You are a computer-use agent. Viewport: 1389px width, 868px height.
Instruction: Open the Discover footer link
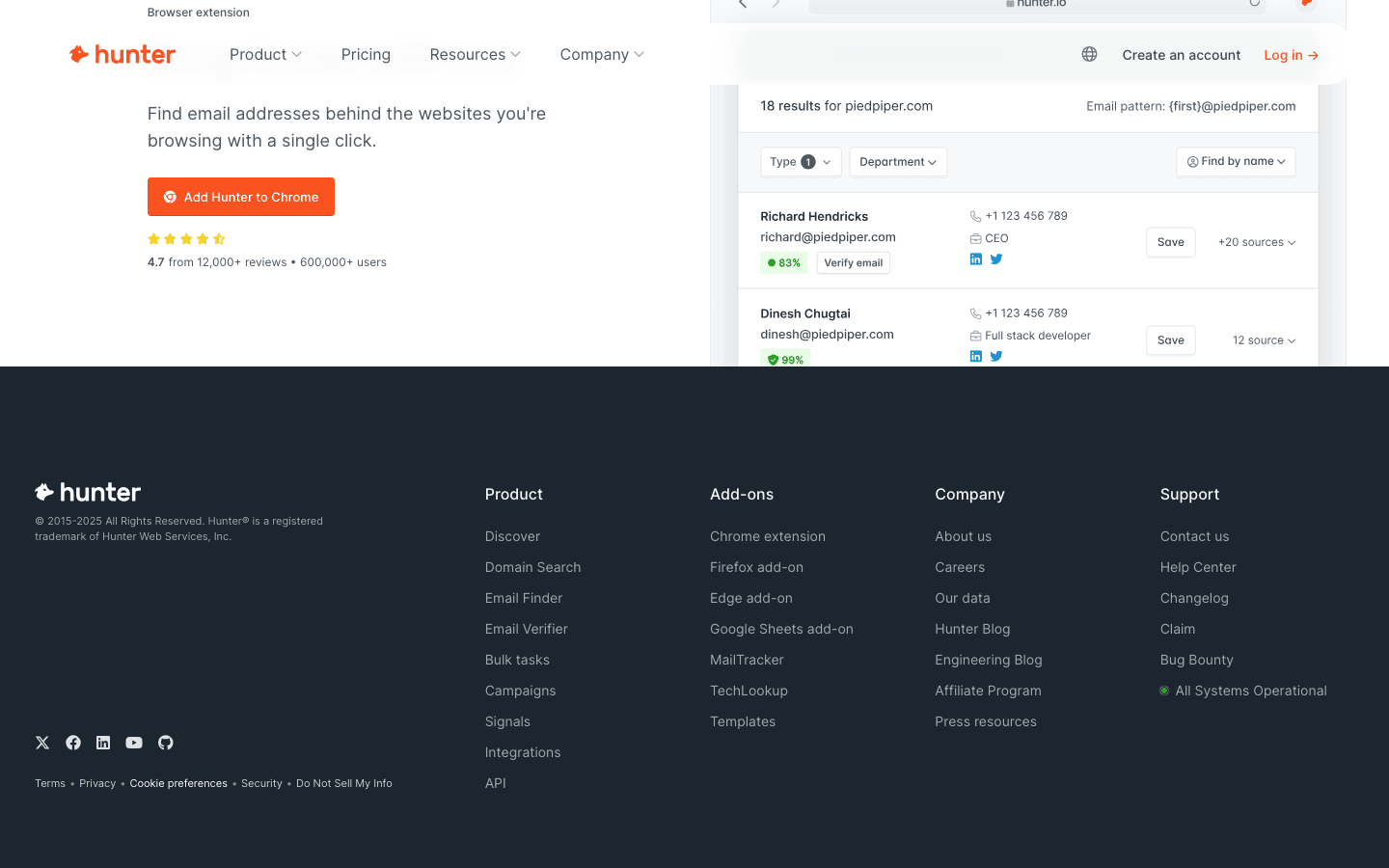point(512,536)
